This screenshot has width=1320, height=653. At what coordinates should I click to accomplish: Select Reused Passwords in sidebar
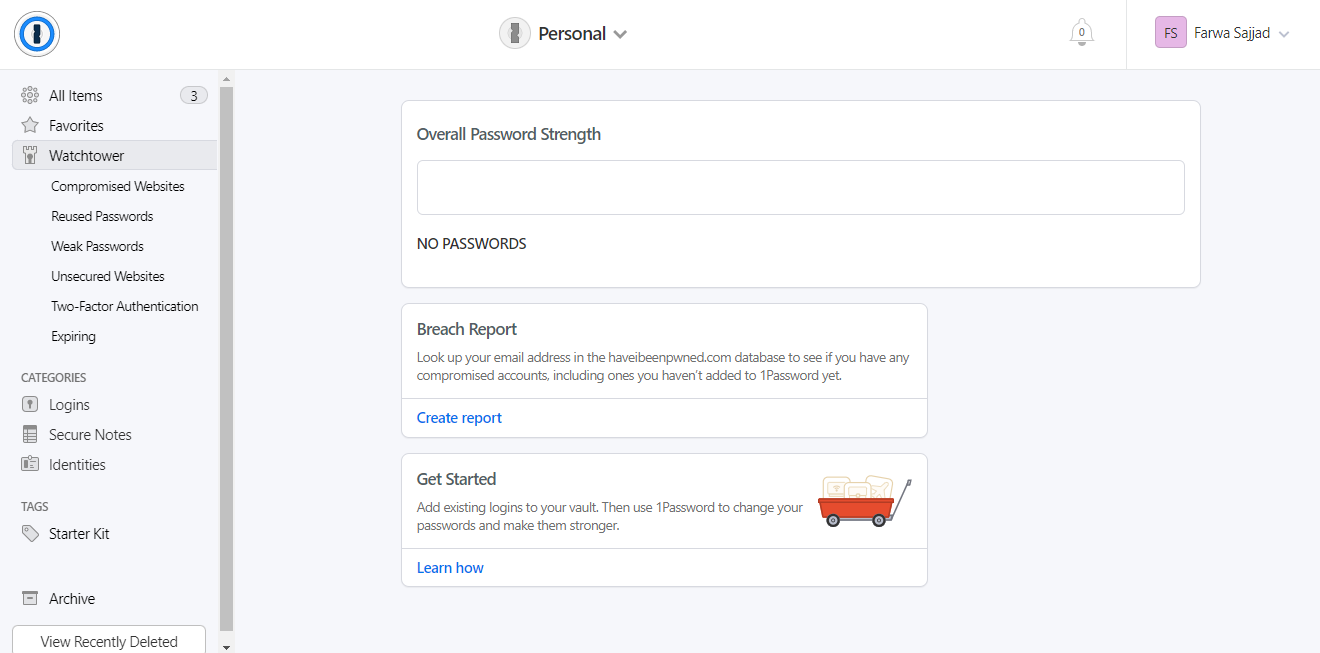click(102, 217)
